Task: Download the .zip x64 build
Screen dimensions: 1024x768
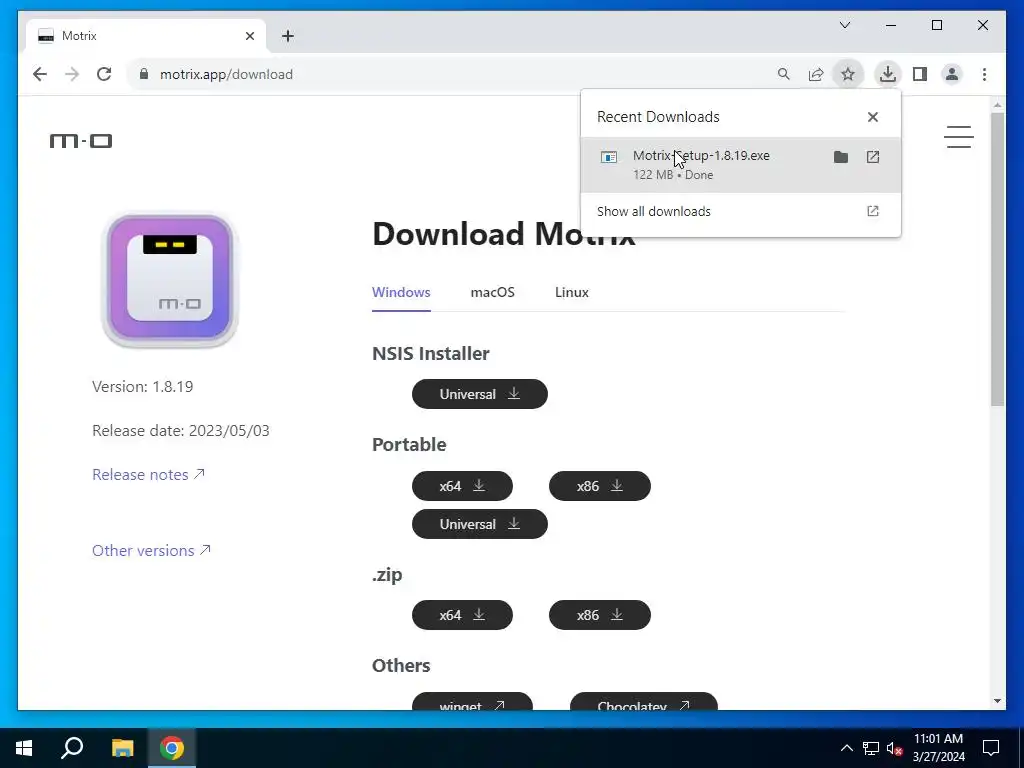Action: (x=462, y=615)
